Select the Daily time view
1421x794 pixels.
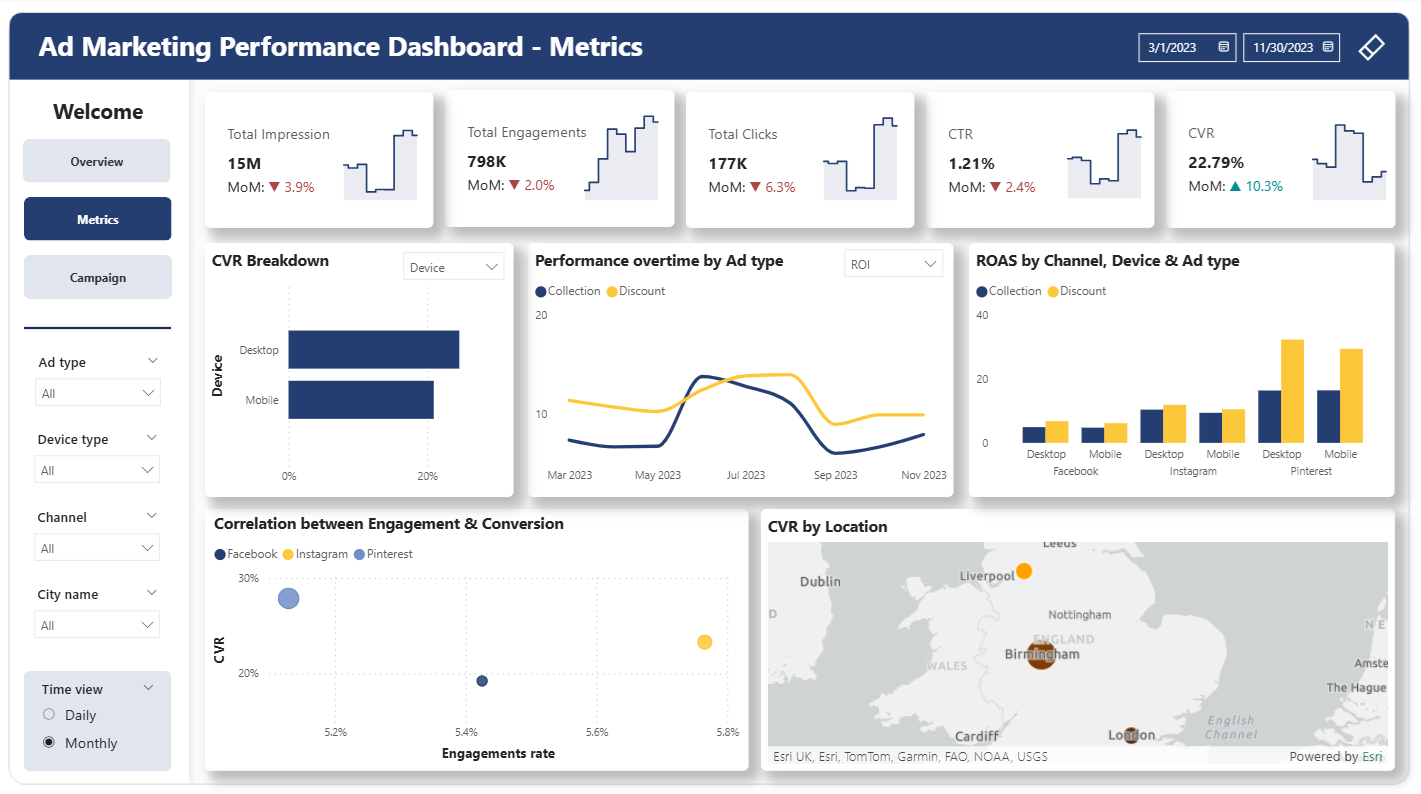49,715
